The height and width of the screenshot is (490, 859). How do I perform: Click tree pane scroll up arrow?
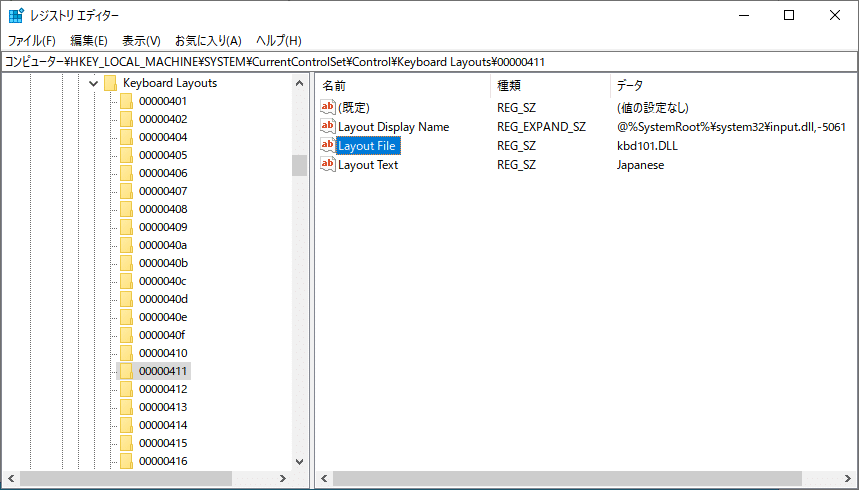tap(300, 83)
